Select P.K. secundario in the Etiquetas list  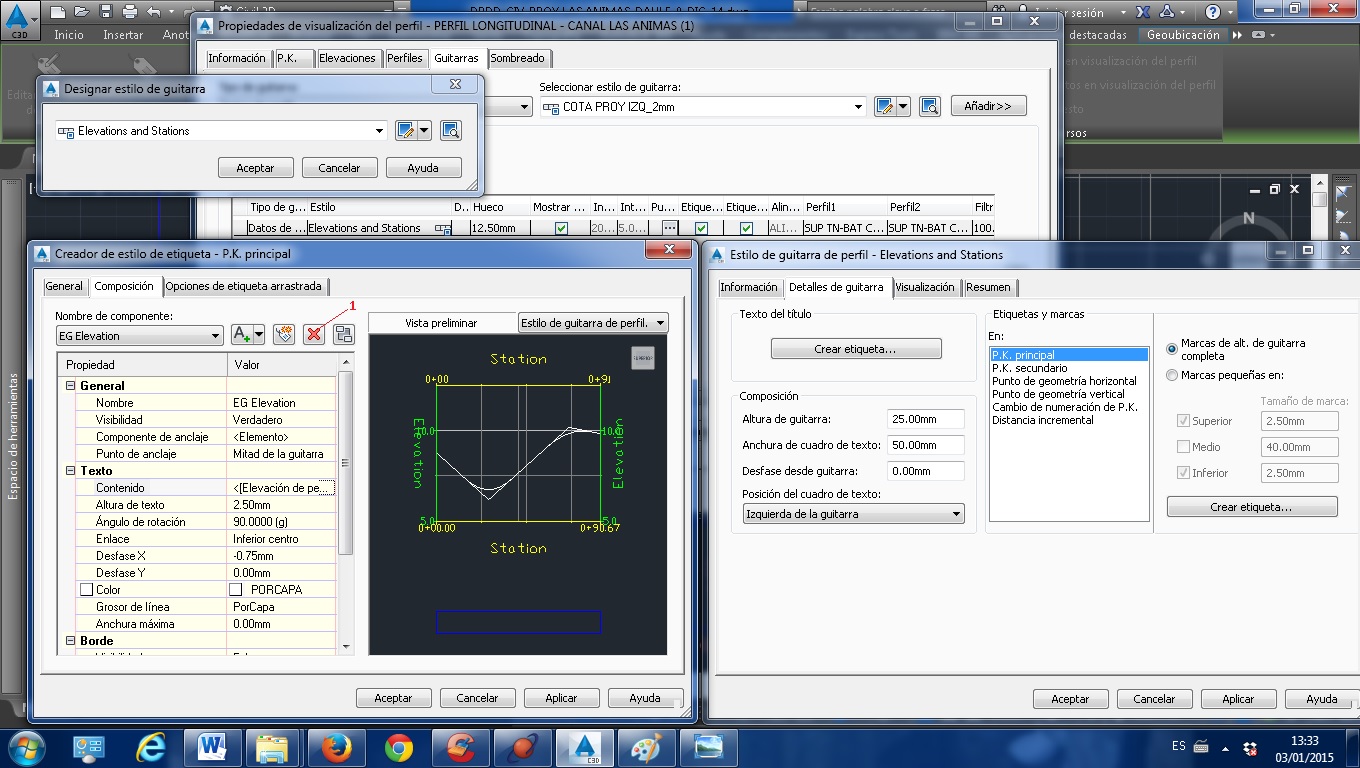1029,368
